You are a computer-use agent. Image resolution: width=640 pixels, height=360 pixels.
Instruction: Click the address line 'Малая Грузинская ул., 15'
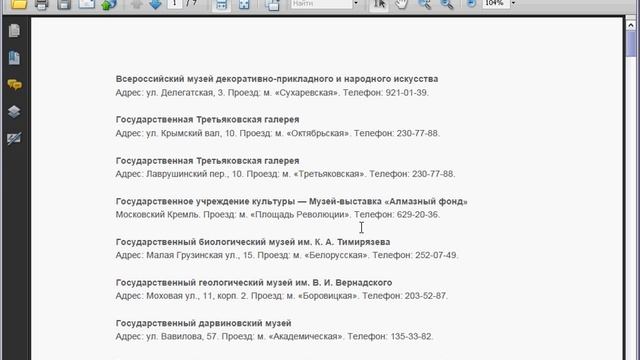tap(200, 255)
